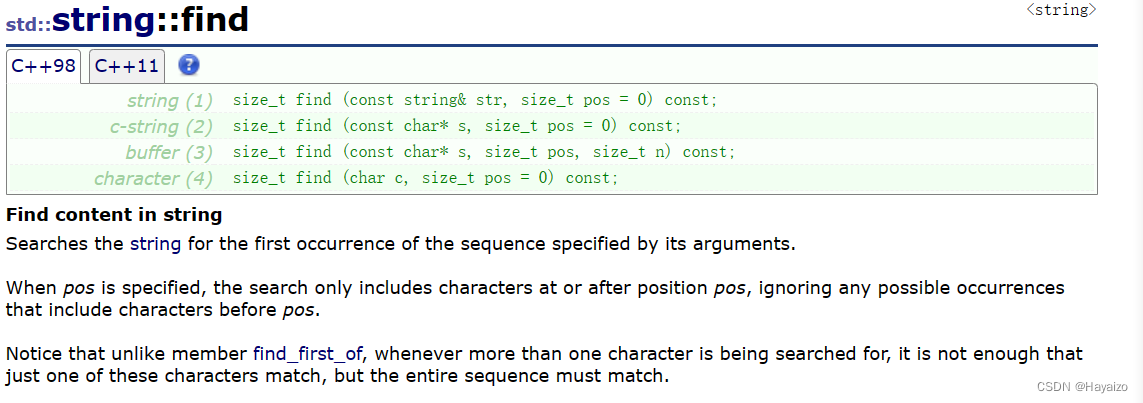Switch to the C++98 tab

[44, 66]
